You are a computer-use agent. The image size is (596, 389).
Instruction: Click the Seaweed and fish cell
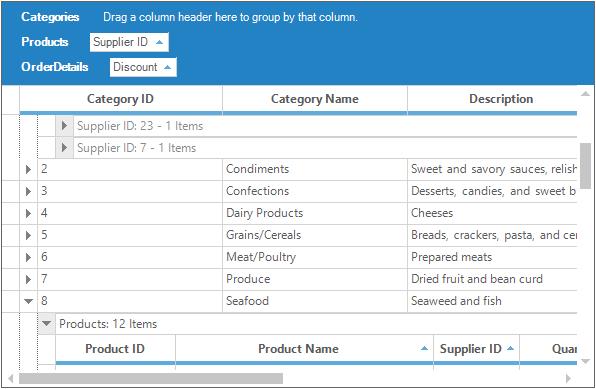click(x=493, y=301)
